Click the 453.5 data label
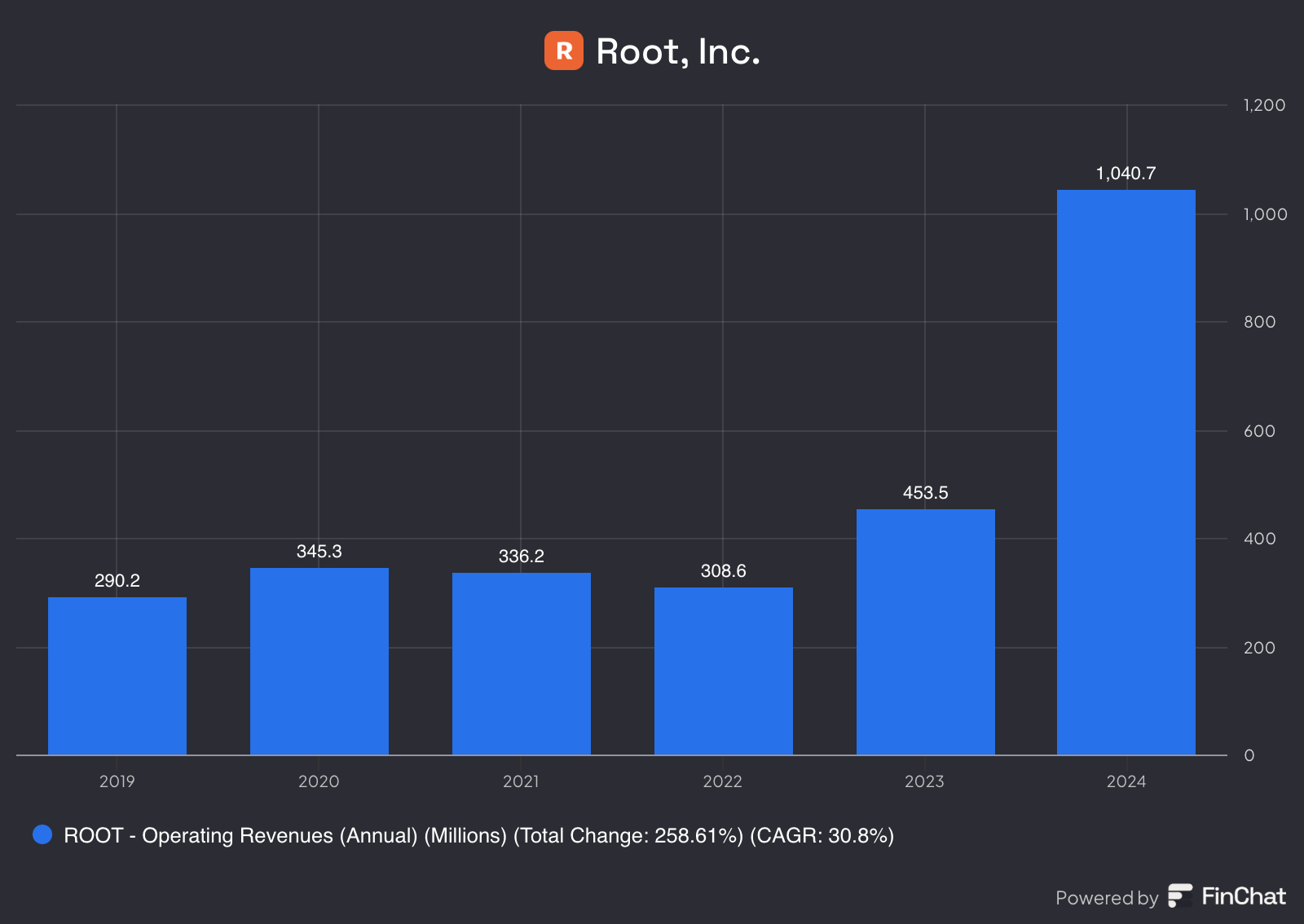 pos(925,492)
